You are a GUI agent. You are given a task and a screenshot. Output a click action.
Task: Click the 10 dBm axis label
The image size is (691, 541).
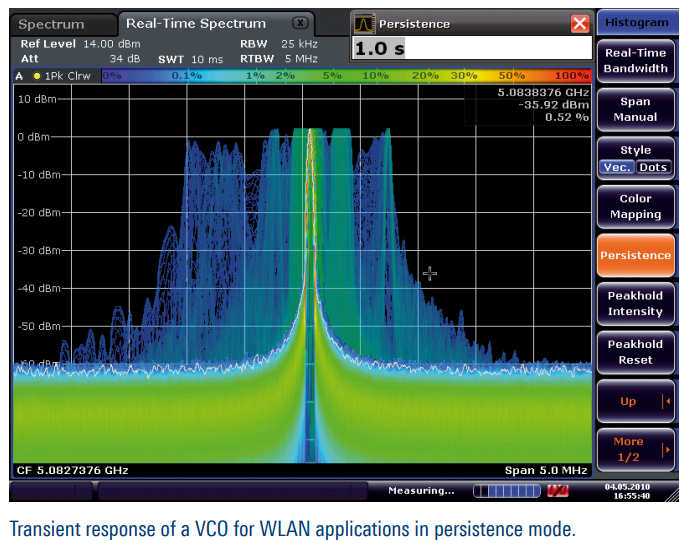point(37,99)
